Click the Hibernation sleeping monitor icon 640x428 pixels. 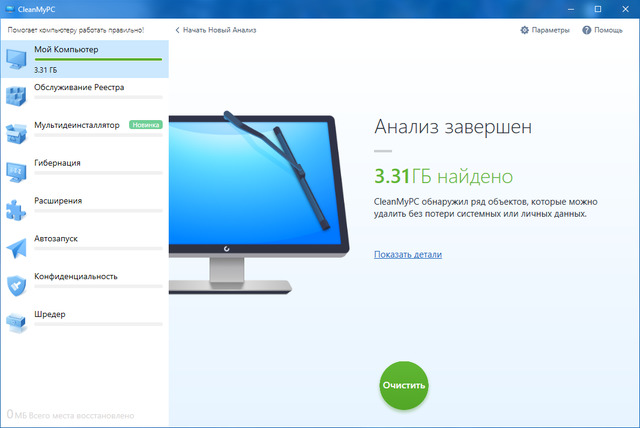pyautogui.click(x=16, y=172)
